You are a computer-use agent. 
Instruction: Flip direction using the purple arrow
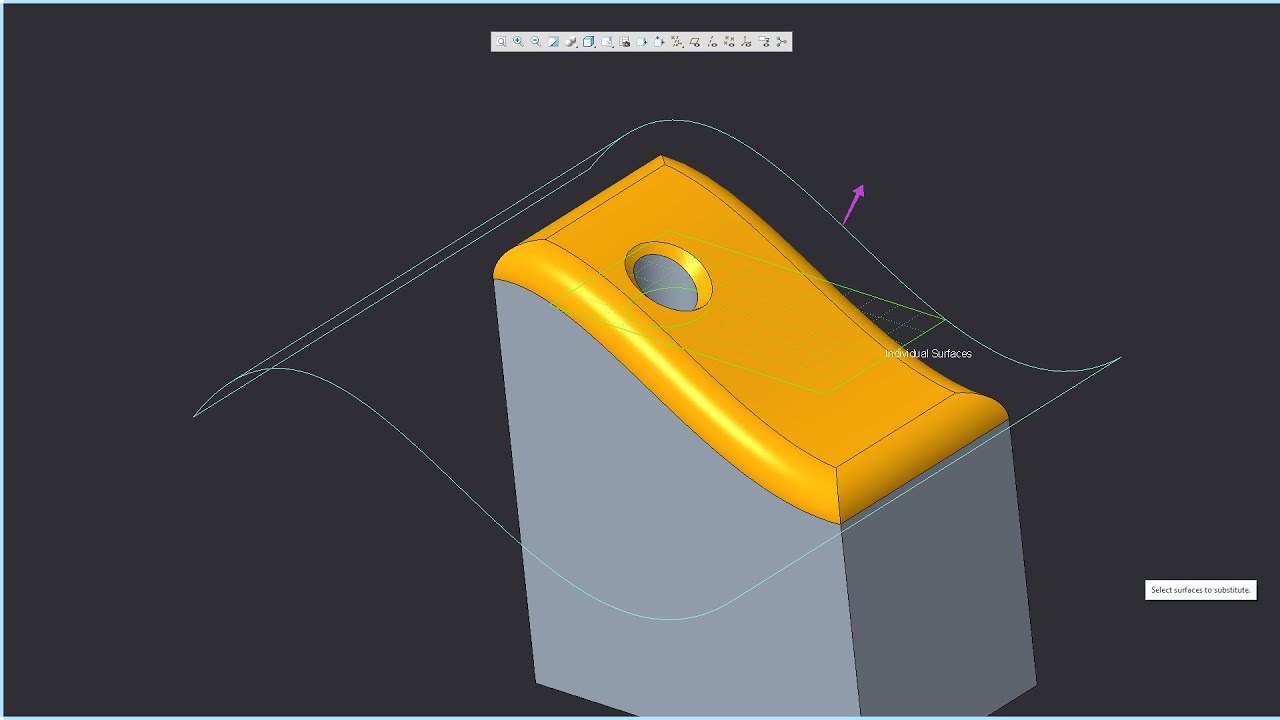(853, 204)
